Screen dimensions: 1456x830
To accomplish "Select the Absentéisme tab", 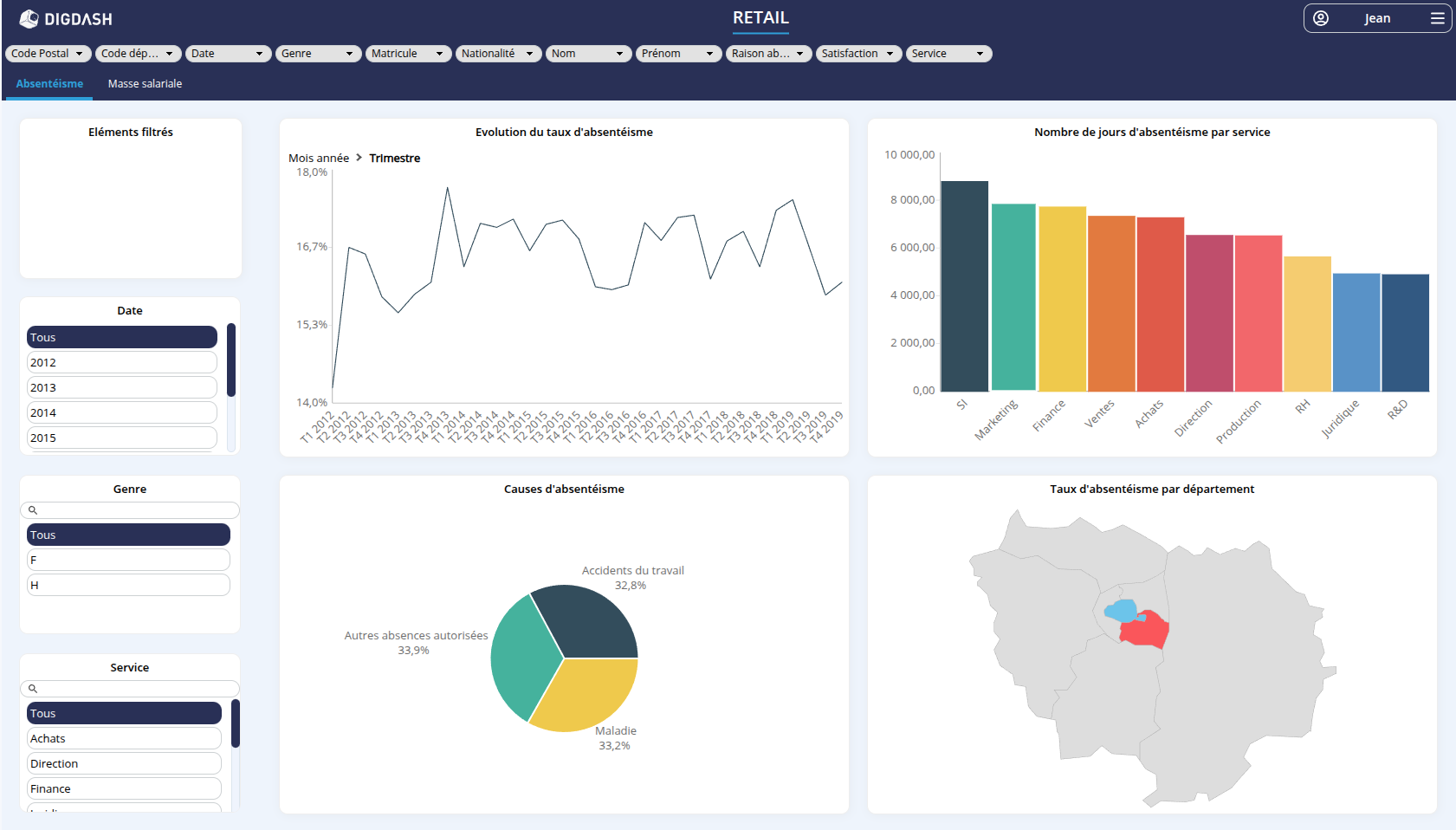I will click(49, 84).
